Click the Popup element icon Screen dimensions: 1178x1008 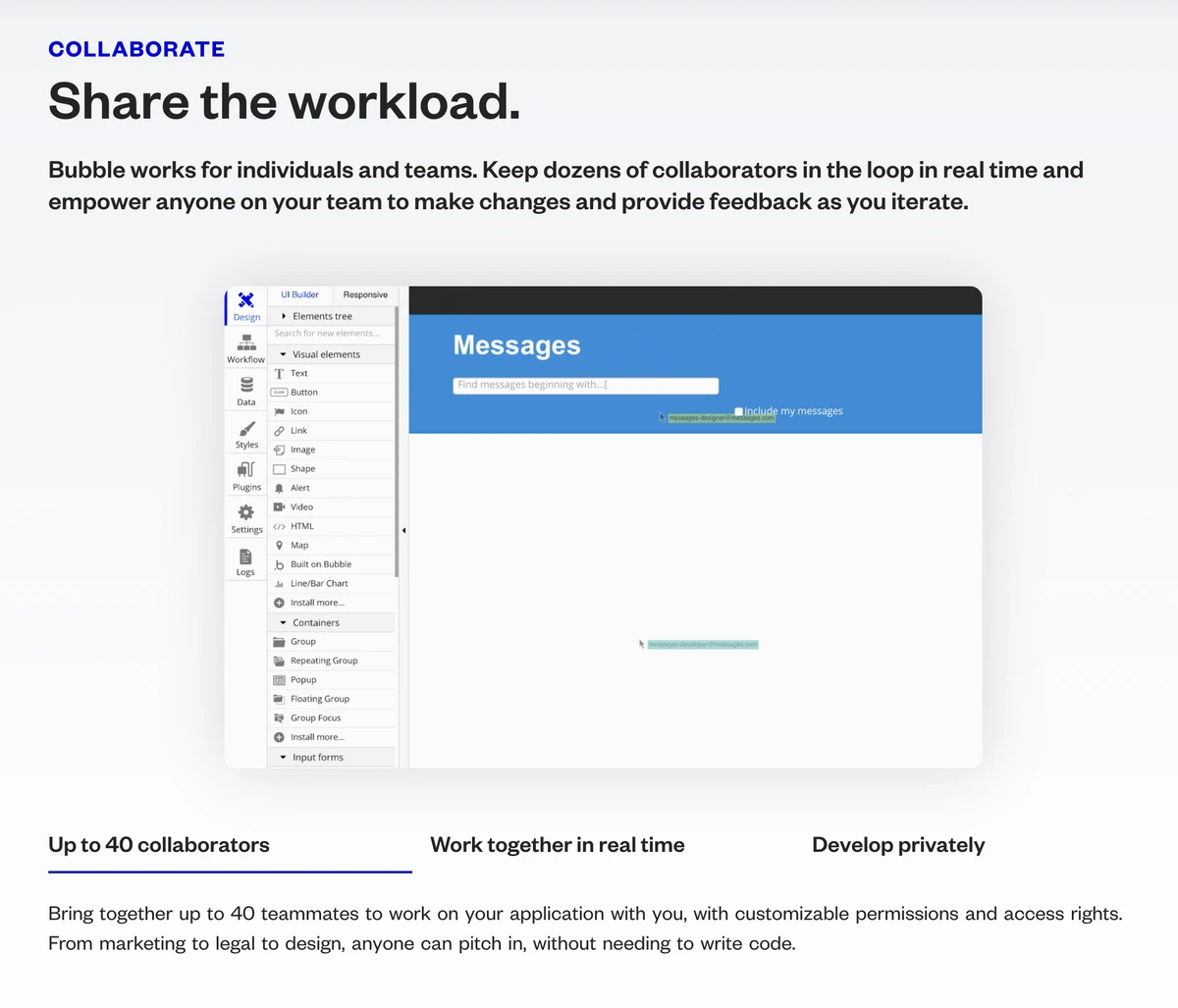(279, 680)
